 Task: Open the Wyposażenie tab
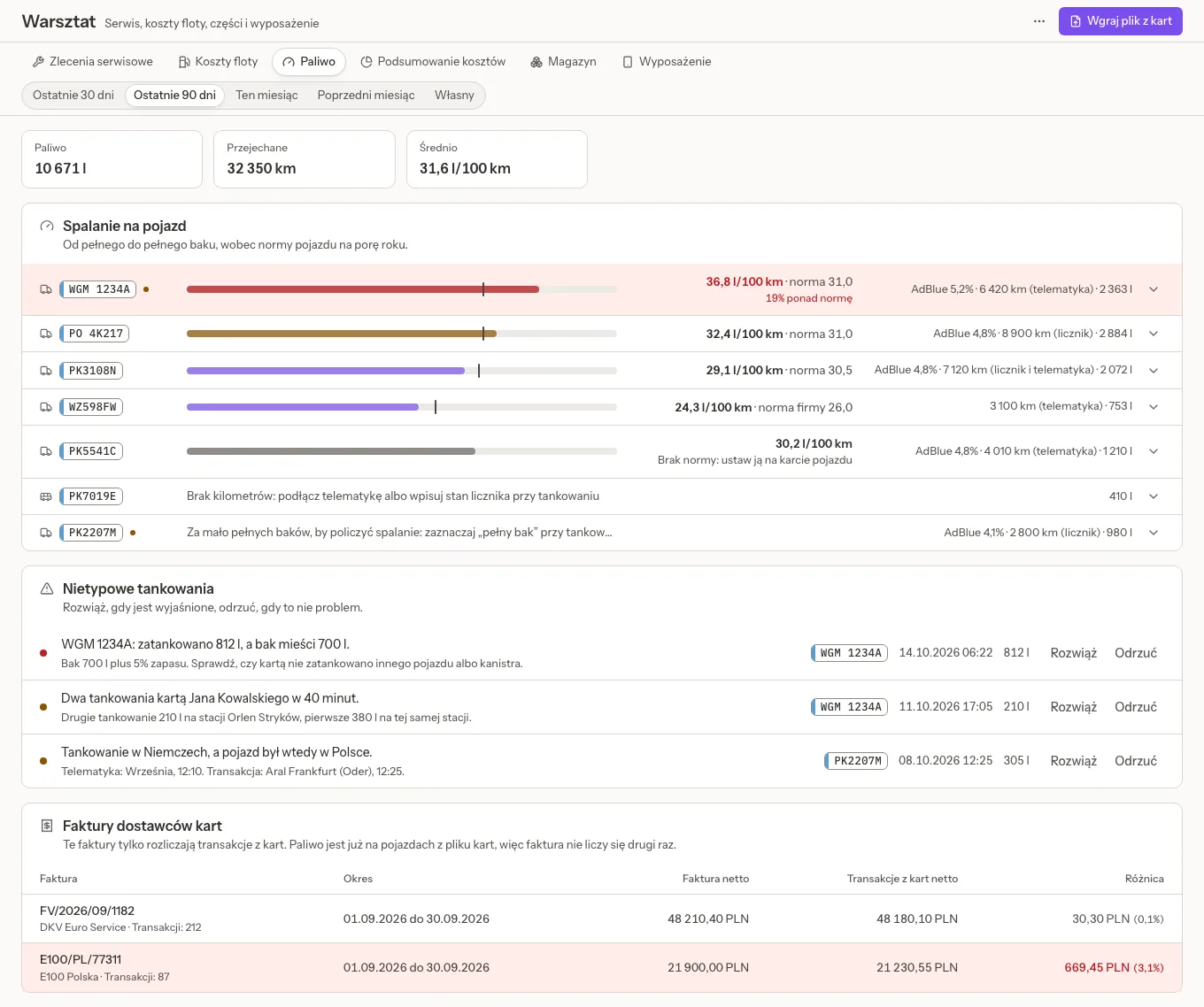tap(667, 62)
